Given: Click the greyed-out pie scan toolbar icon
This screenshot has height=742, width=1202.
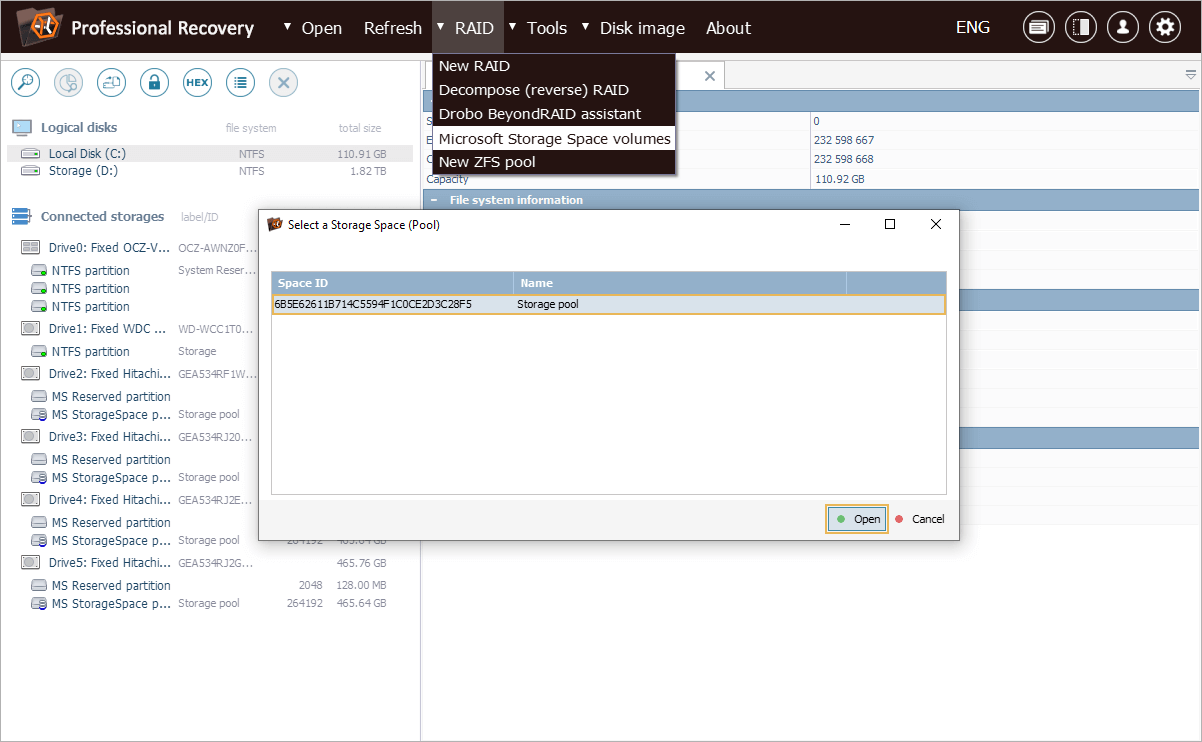Looking at the screenshot, I should 68,83.
